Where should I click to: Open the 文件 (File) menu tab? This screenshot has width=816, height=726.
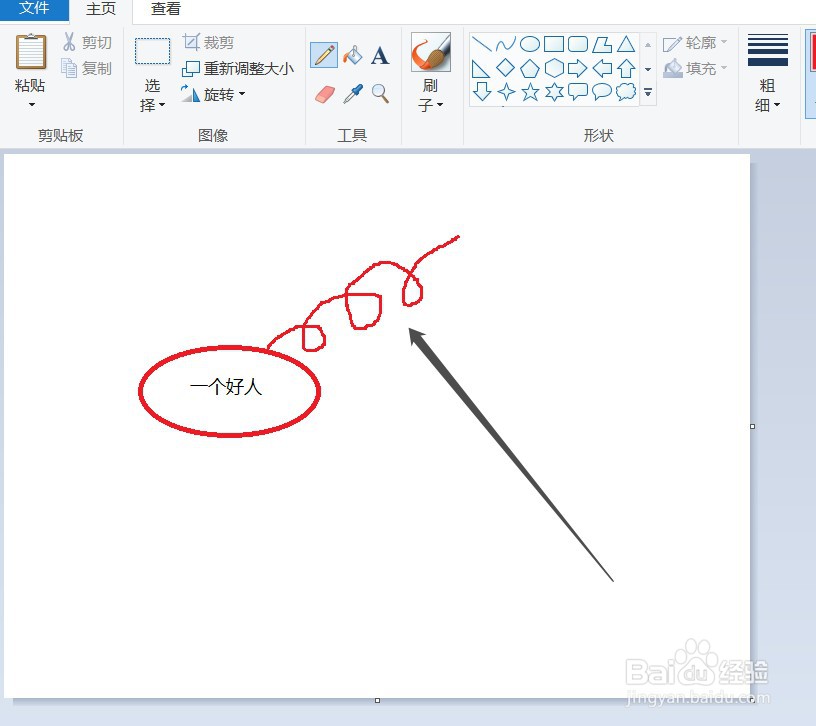click(34, 8)
